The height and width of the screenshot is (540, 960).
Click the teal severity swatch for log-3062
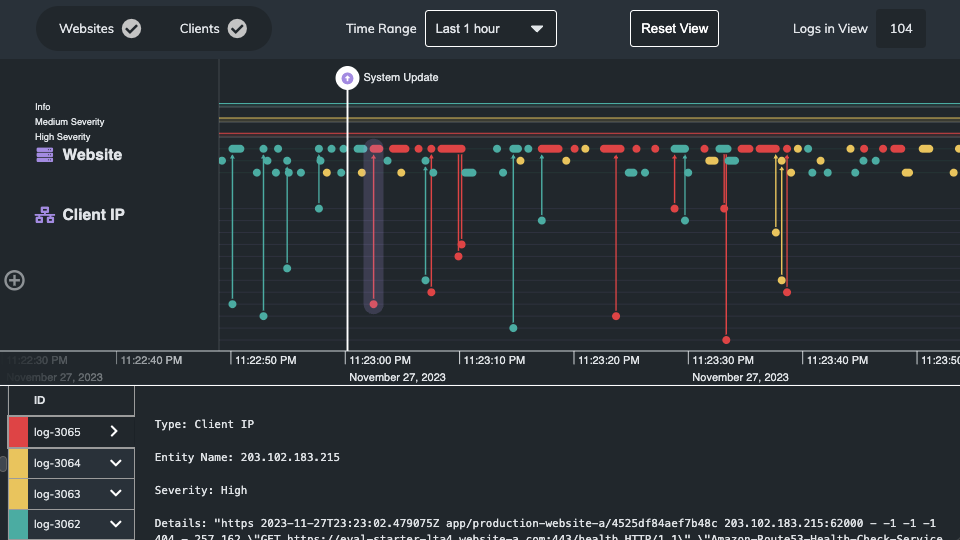[18, 524]
